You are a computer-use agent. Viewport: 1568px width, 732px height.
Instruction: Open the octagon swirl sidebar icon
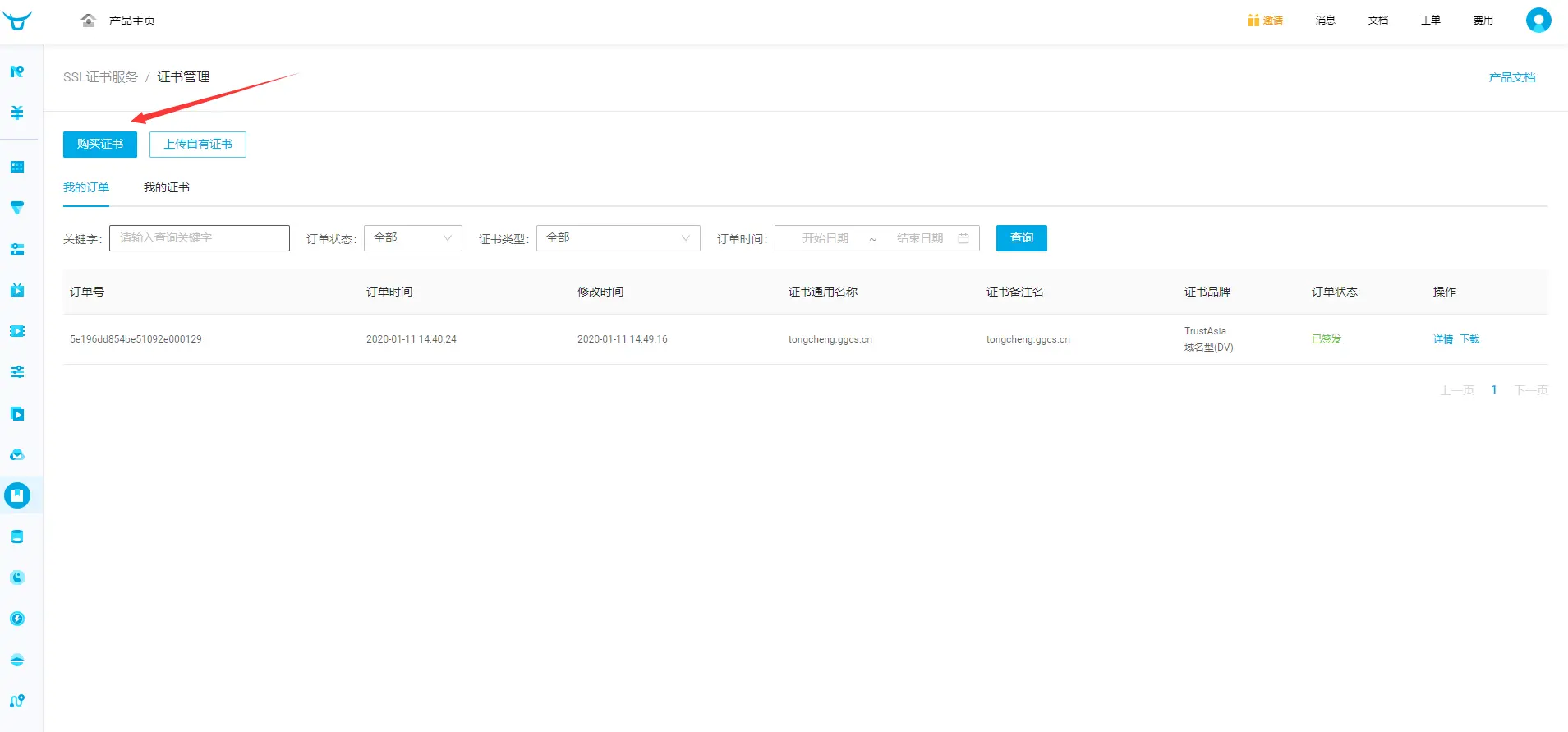17,578
